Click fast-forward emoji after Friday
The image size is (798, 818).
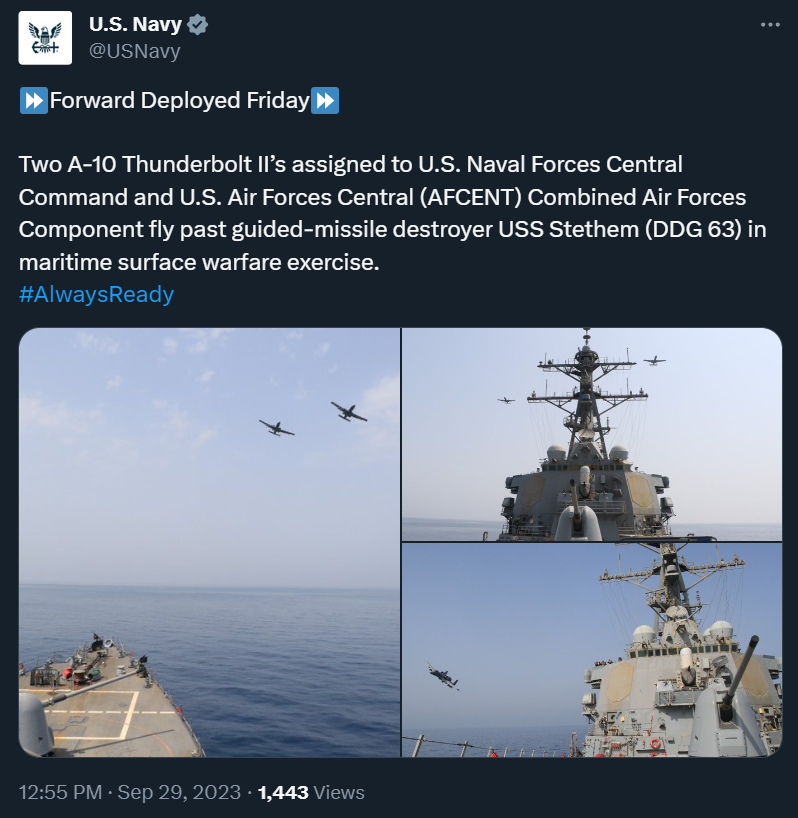[325, 100]
